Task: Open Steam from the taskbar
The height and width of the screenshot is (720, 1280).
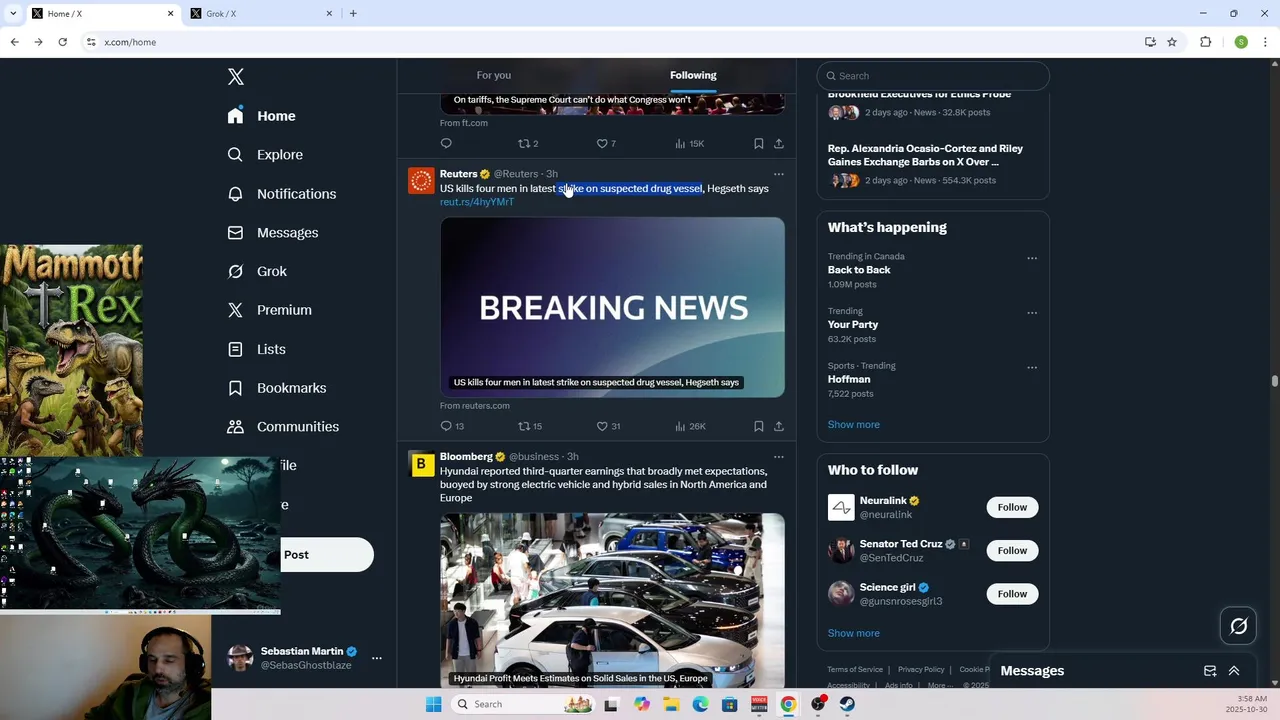Action: tap(847, 704)
